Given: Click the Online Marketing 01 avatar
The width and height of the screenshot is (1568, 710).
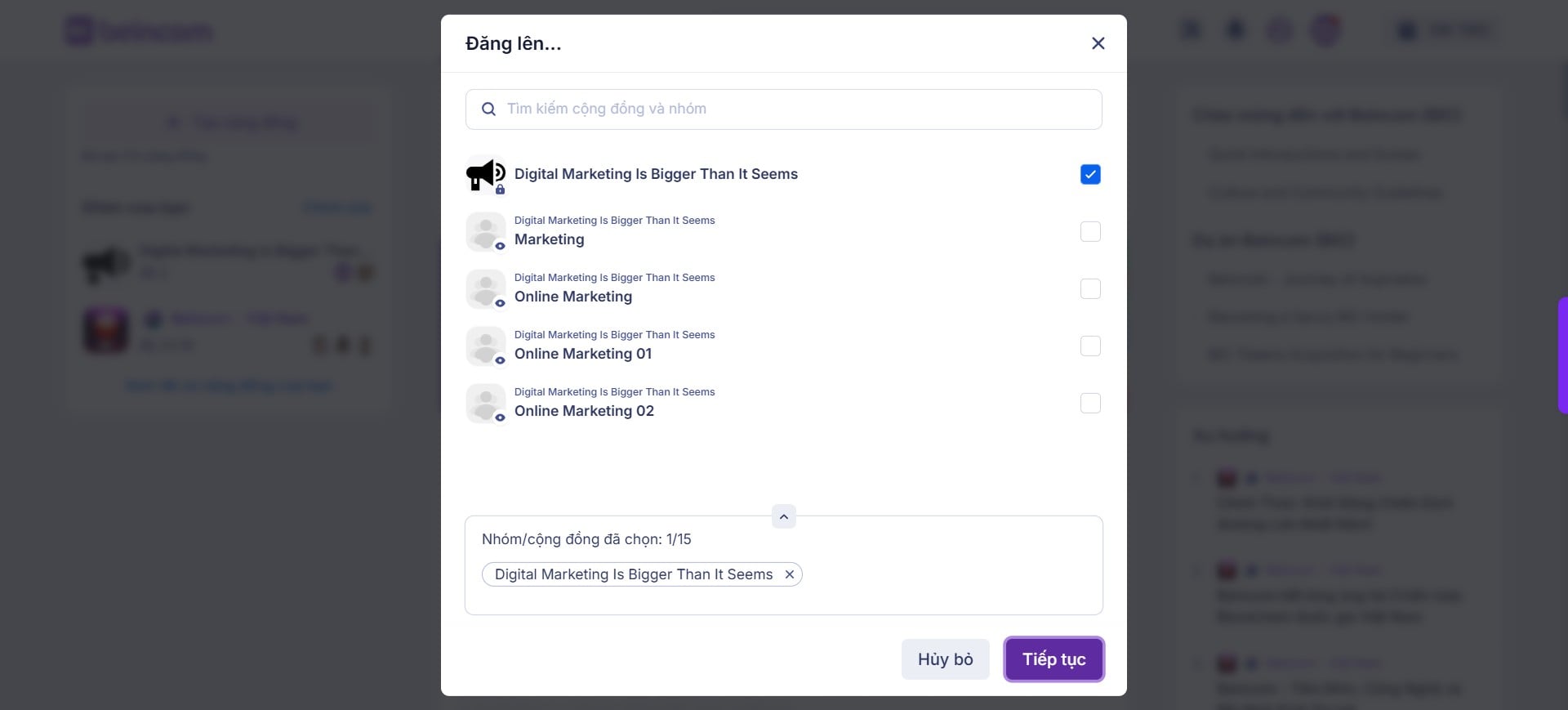Looking at the screenshot, I should [x=485, y=346].
